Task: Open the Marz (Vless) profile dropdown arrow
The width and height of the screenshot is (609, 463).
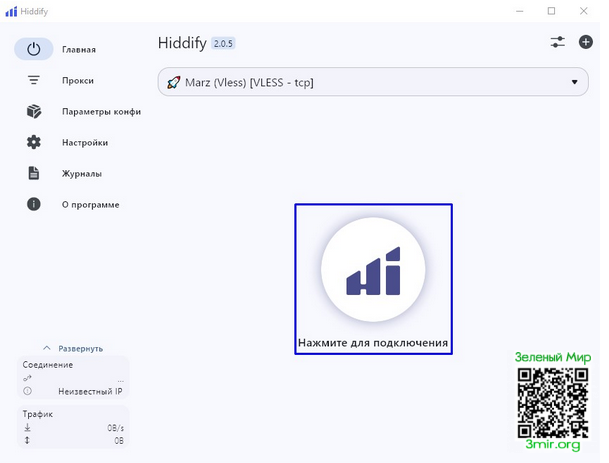Action: (574, 82)
